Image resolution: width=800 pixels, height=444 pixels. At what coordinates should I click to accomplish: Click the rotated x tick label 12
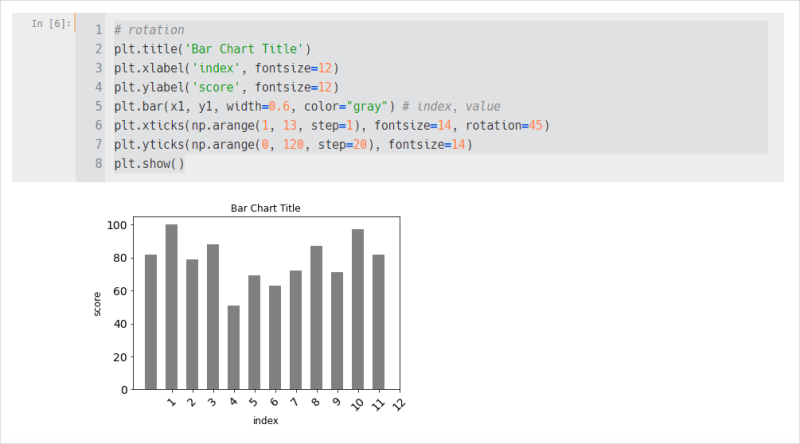click(398, 405)
